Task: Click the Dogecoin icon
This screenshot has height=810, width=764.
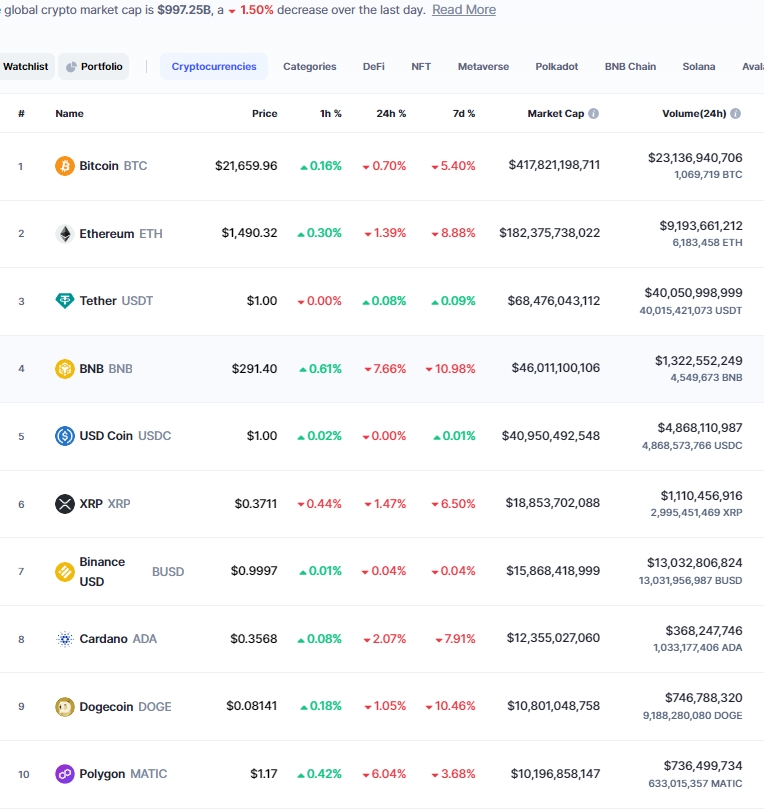Action: (64, 706)
